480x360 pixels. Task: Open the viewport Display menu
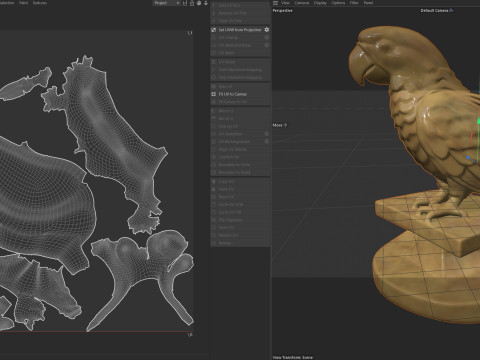pos(320,3)
